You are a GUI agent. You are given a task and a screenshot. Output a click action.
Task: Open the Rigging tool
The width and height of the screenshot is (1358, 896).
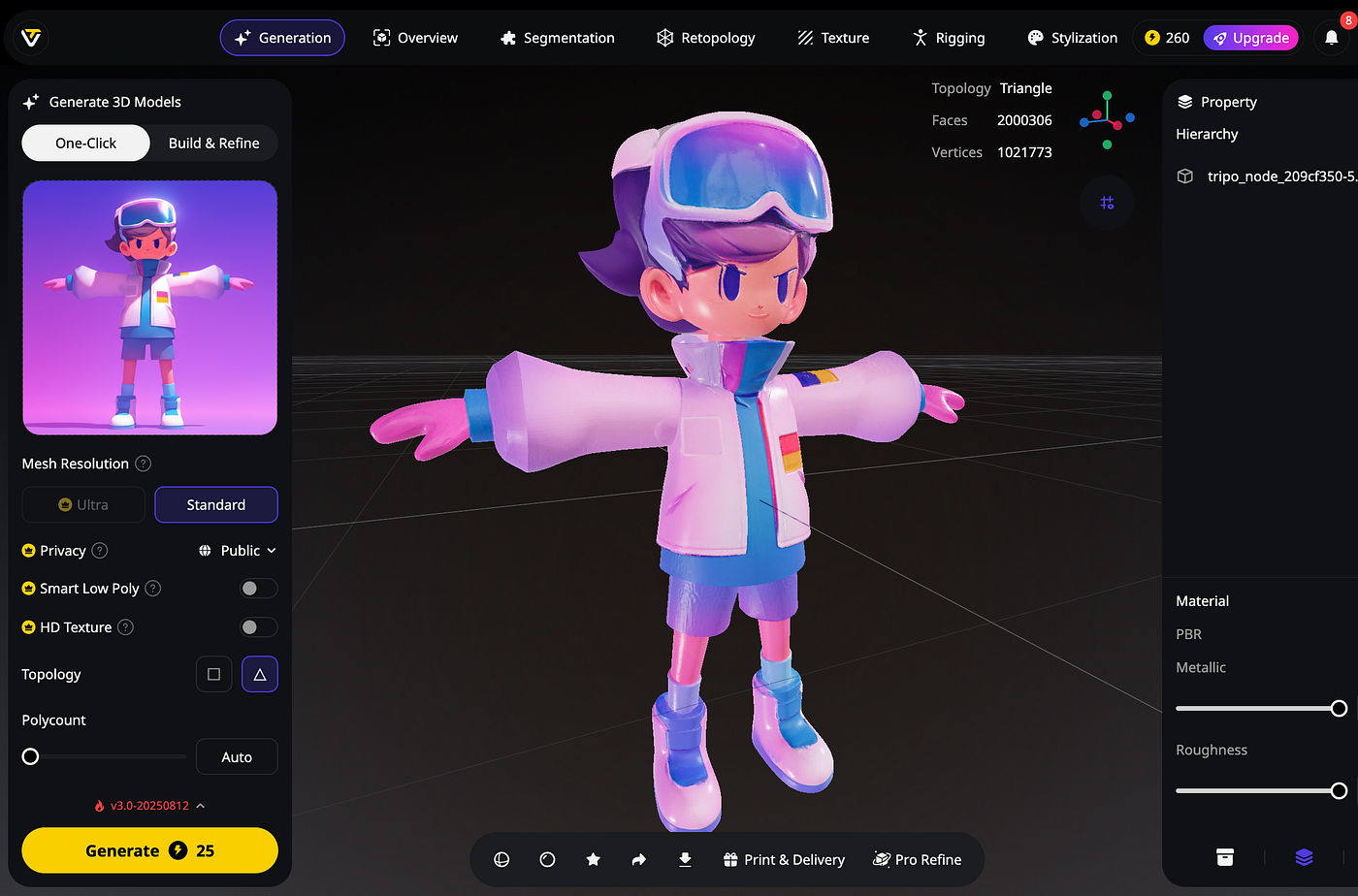(948, 38)
